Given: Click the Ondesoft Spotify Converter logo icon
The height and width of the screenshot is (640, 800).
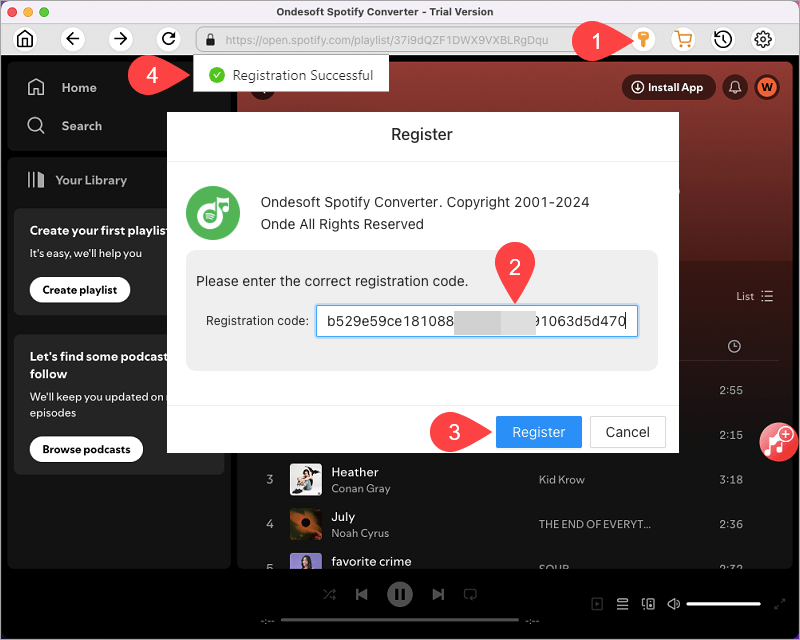Looking at the screenshot, I should tap(213, 213).
